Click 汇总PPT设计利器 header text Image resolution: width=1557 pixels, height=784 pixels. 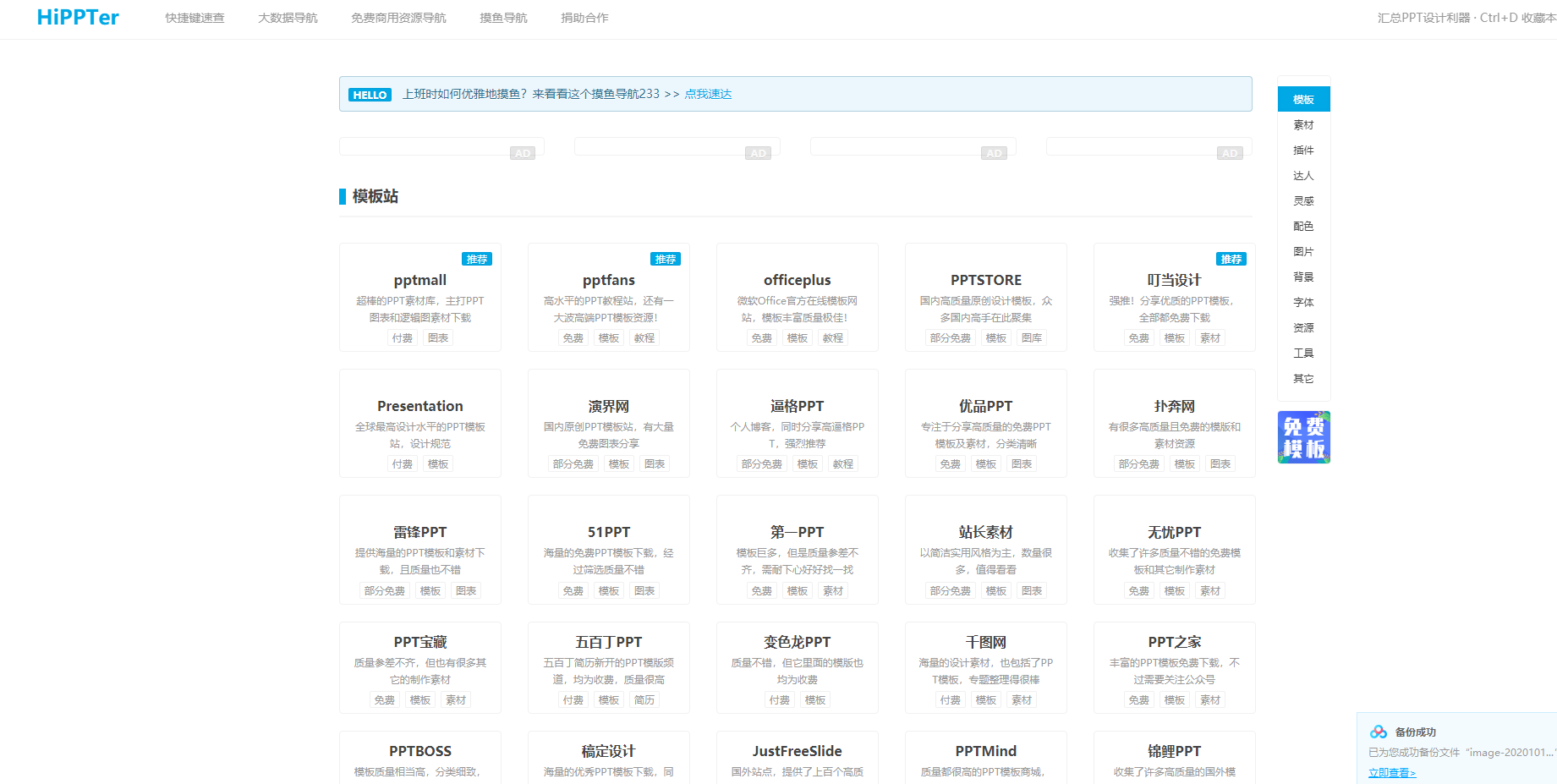coord(1423,18)
